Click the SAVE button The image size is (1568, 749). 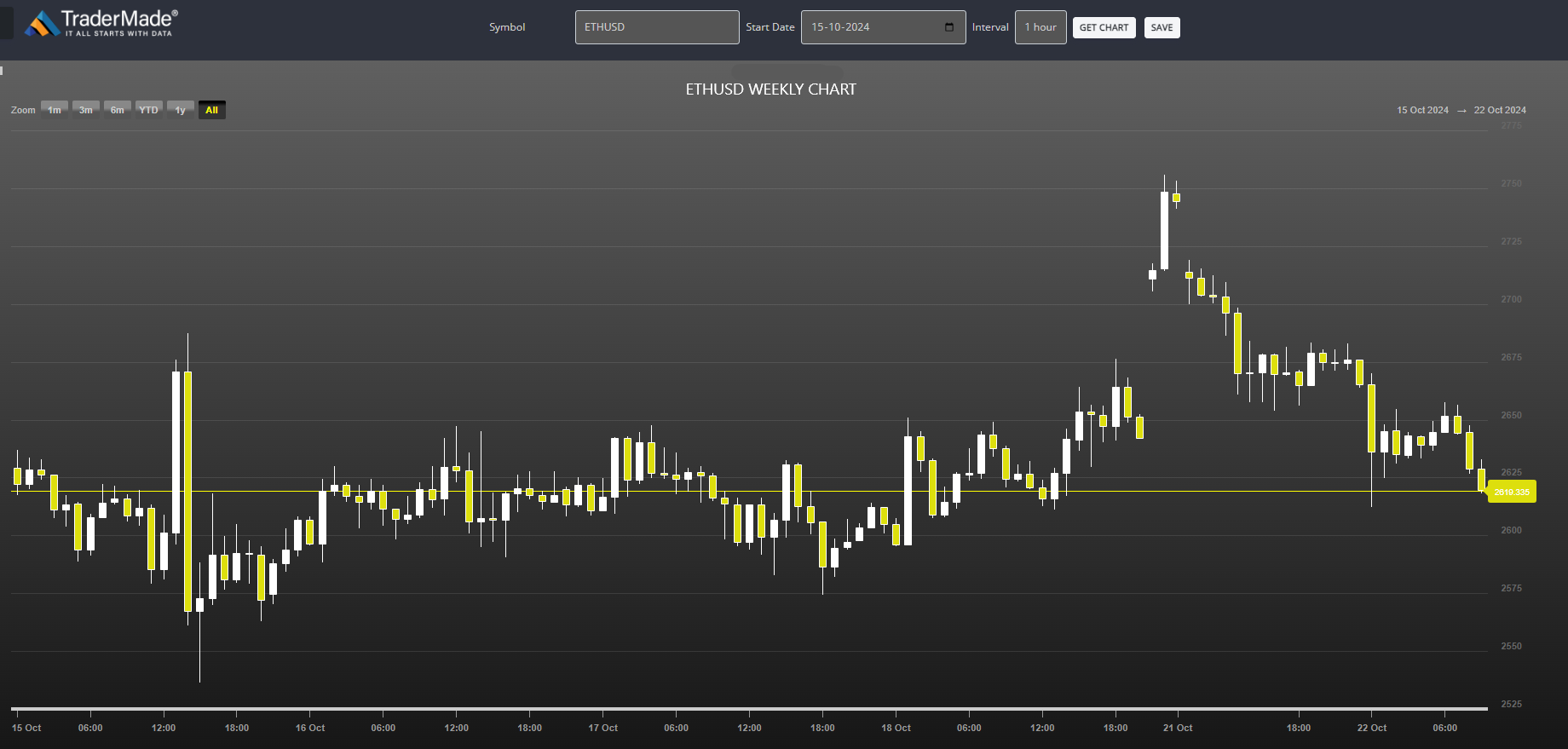tap(1162, 27)
